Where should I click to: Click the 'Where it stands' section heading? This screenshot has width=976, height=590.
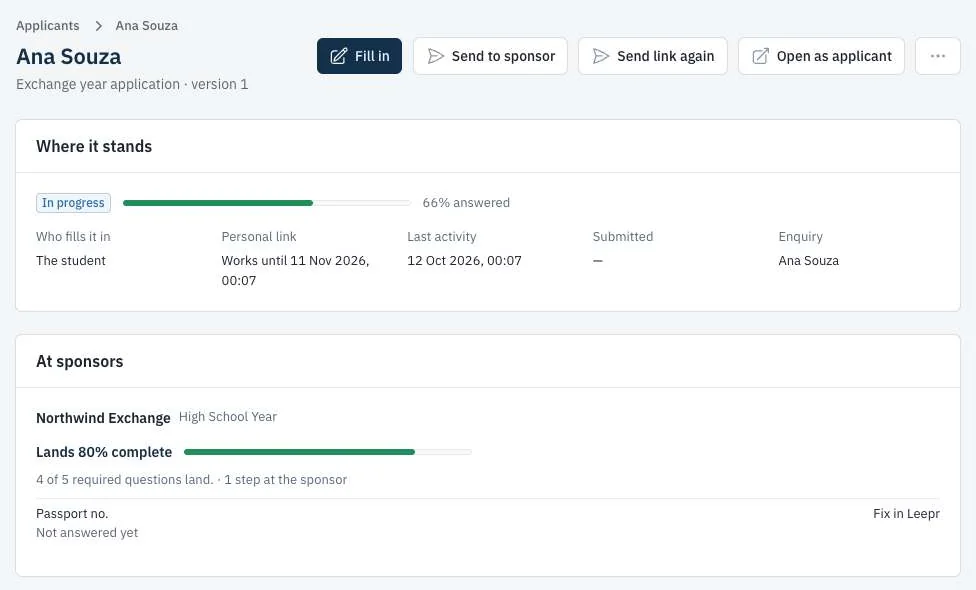pos(94,146)
